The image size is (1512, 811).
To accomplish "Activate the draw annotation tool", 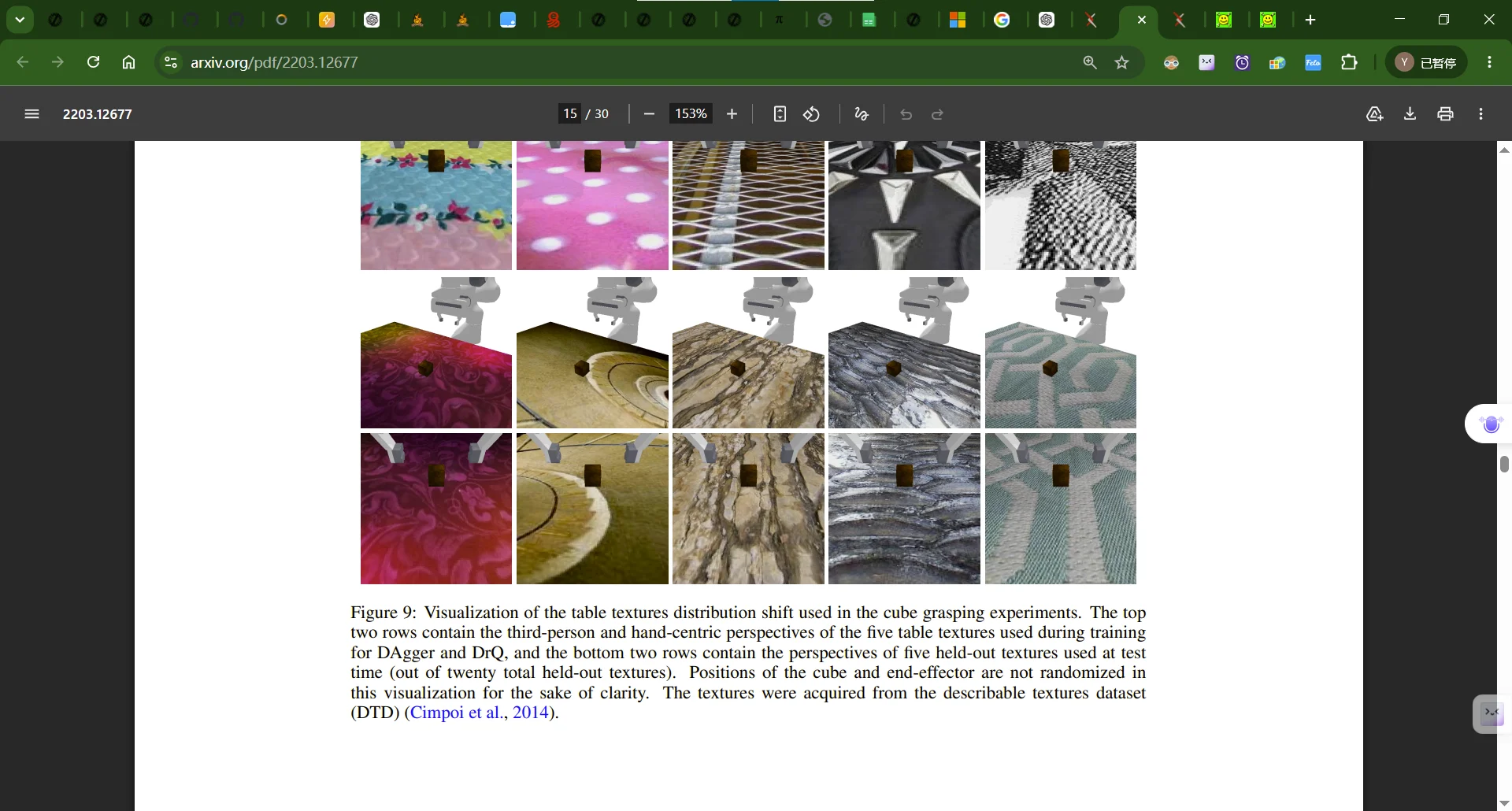I will [862, 114].
